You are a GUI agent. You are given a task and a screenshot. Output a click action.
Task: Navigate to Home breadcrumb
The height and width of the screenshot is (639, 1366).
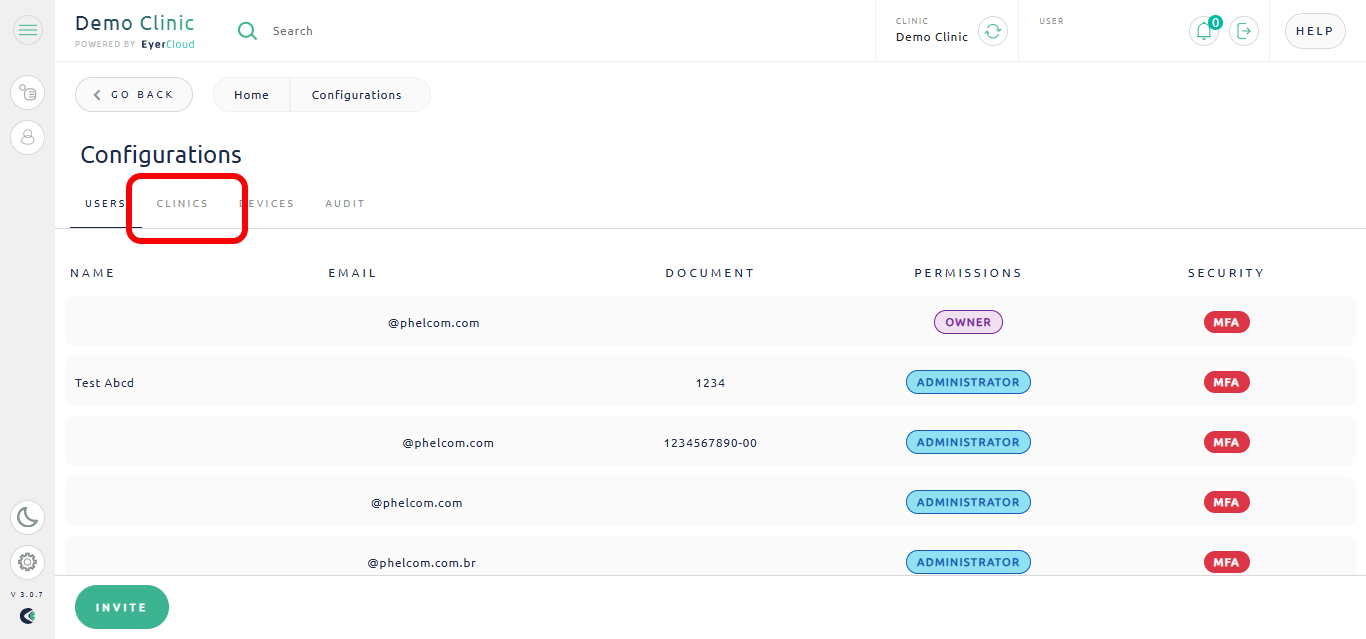[x=251, y=95]
